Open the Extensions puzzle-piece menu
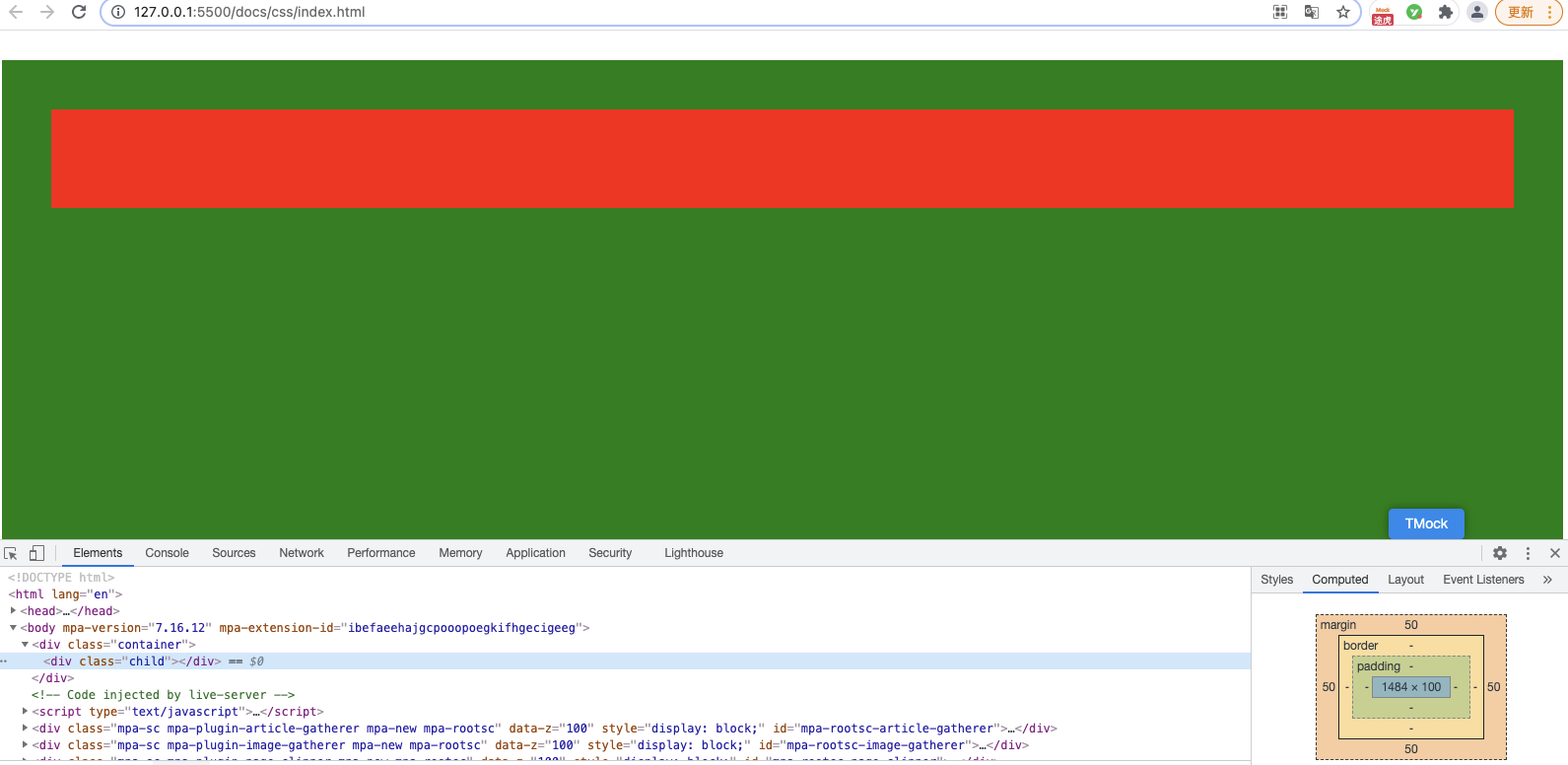1568x765 pixels. pyautogui.click(x=1446, y=12)
